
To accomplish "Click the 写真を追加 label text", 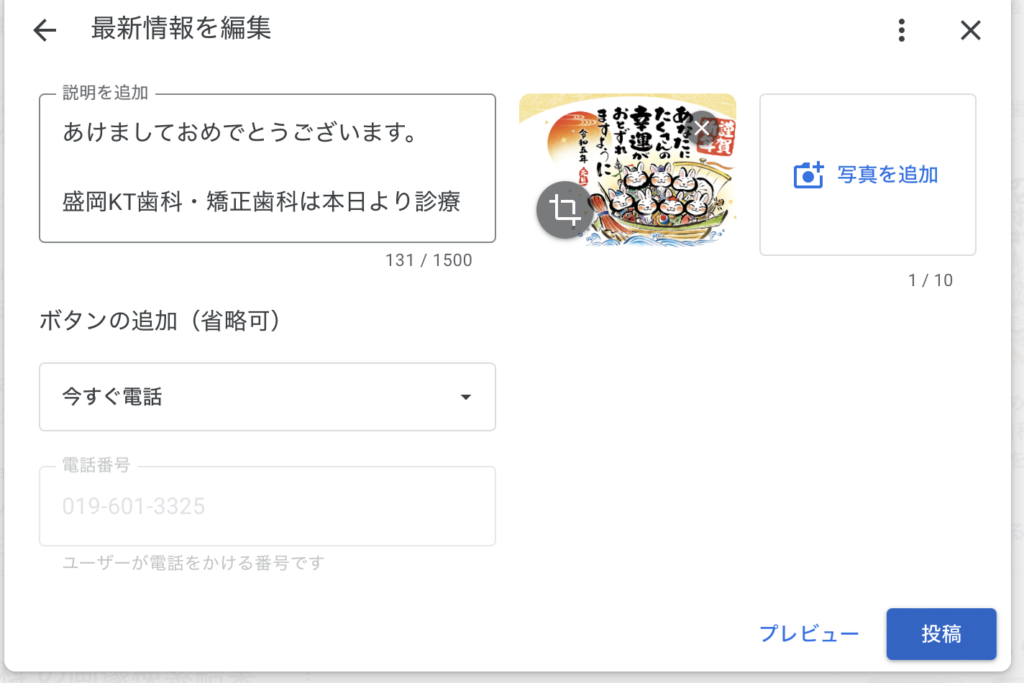I will pyautogui.click(x=888, y=175).
